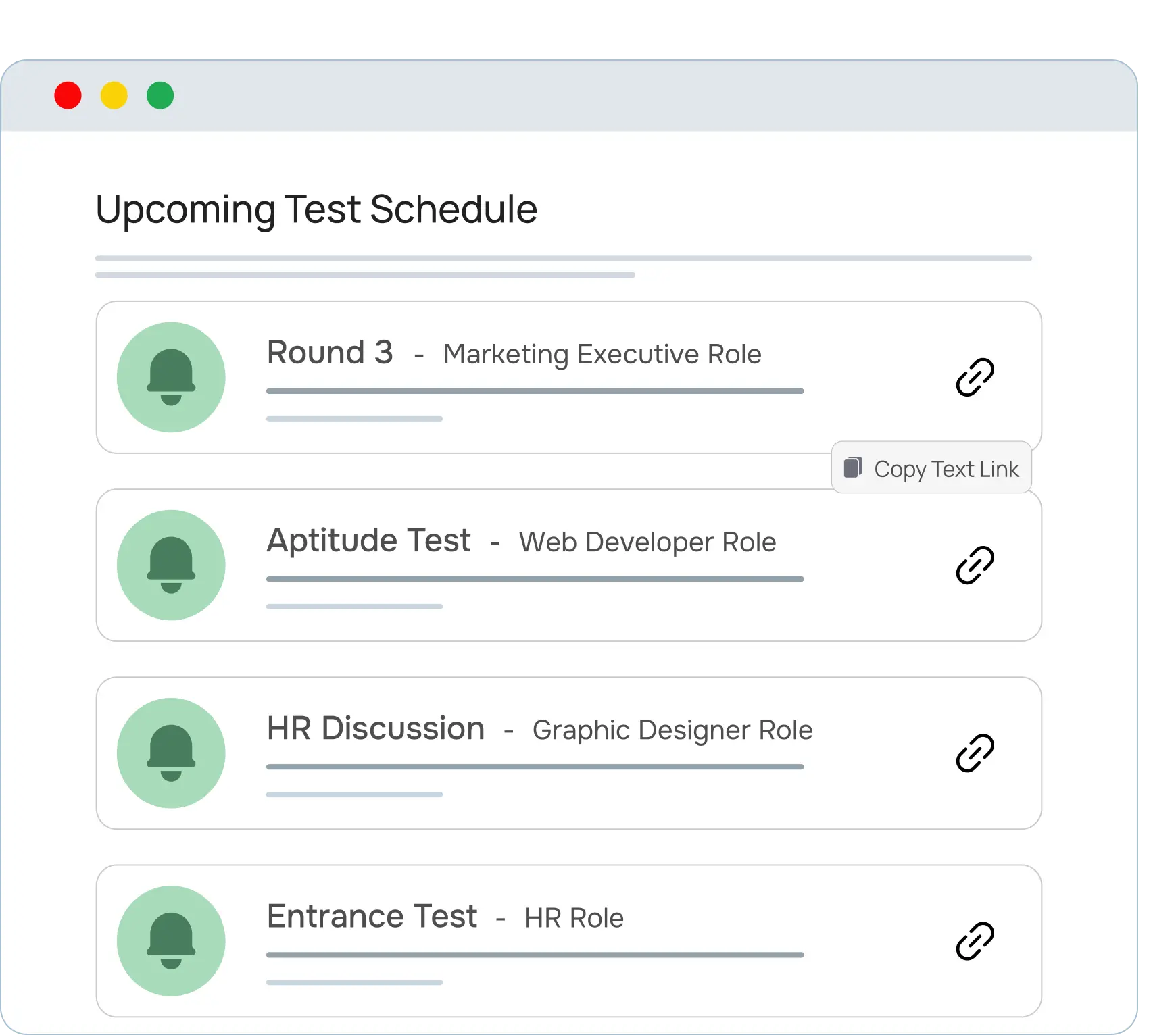Screen dimensions: 1176x1035
Task: Click the HR Discussion link icon
Action: (975, 753)
